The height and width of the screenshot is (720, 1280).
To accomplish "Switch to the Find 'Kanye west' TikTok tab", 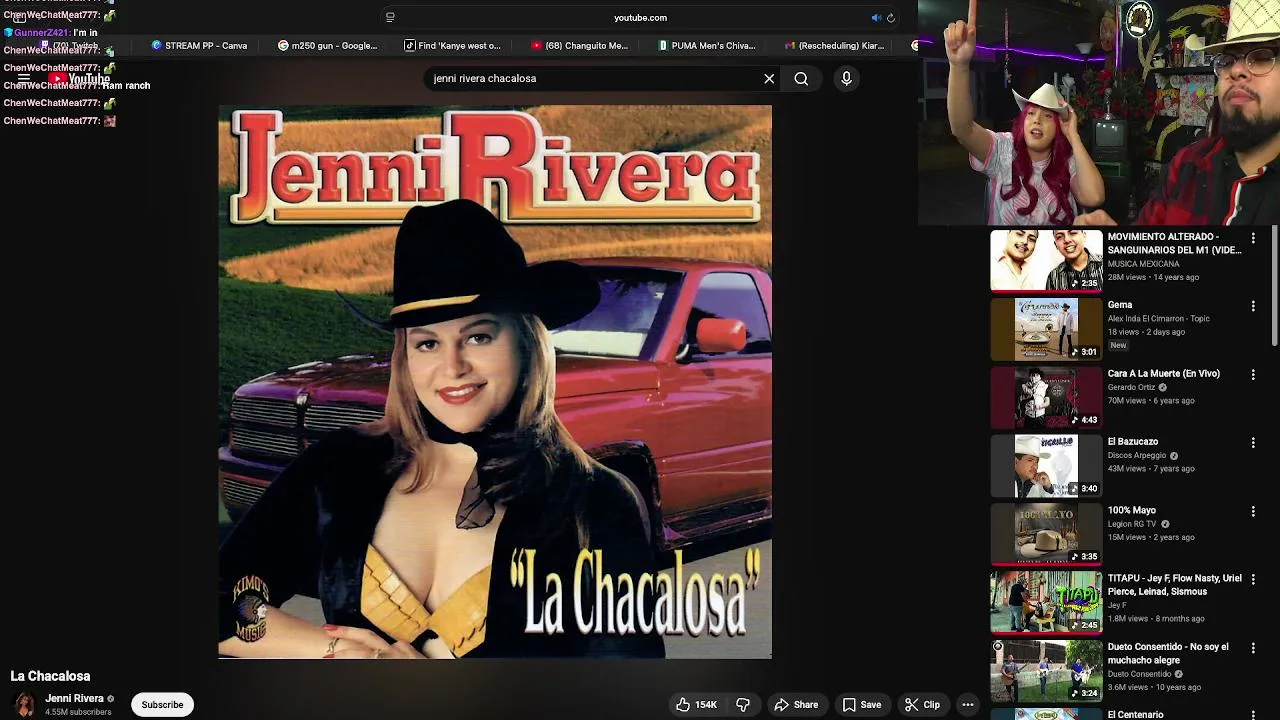I will coord(452,45).
